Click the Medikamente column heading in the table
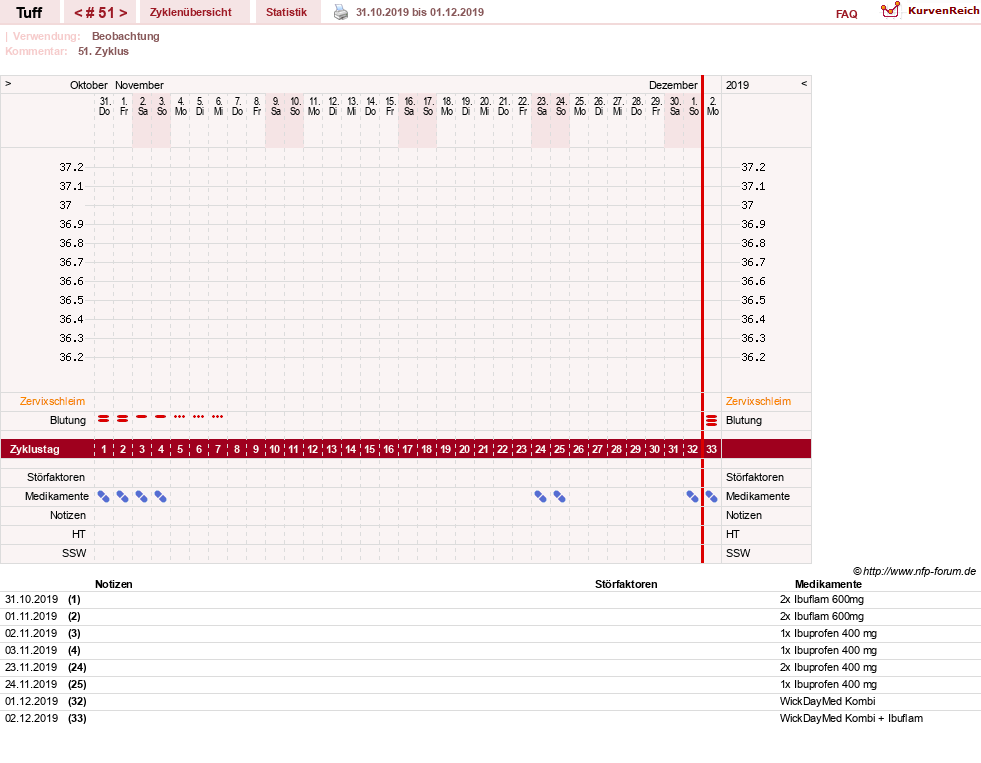The width and height of the screenshot is (981, 763). (x=828, y=584)
